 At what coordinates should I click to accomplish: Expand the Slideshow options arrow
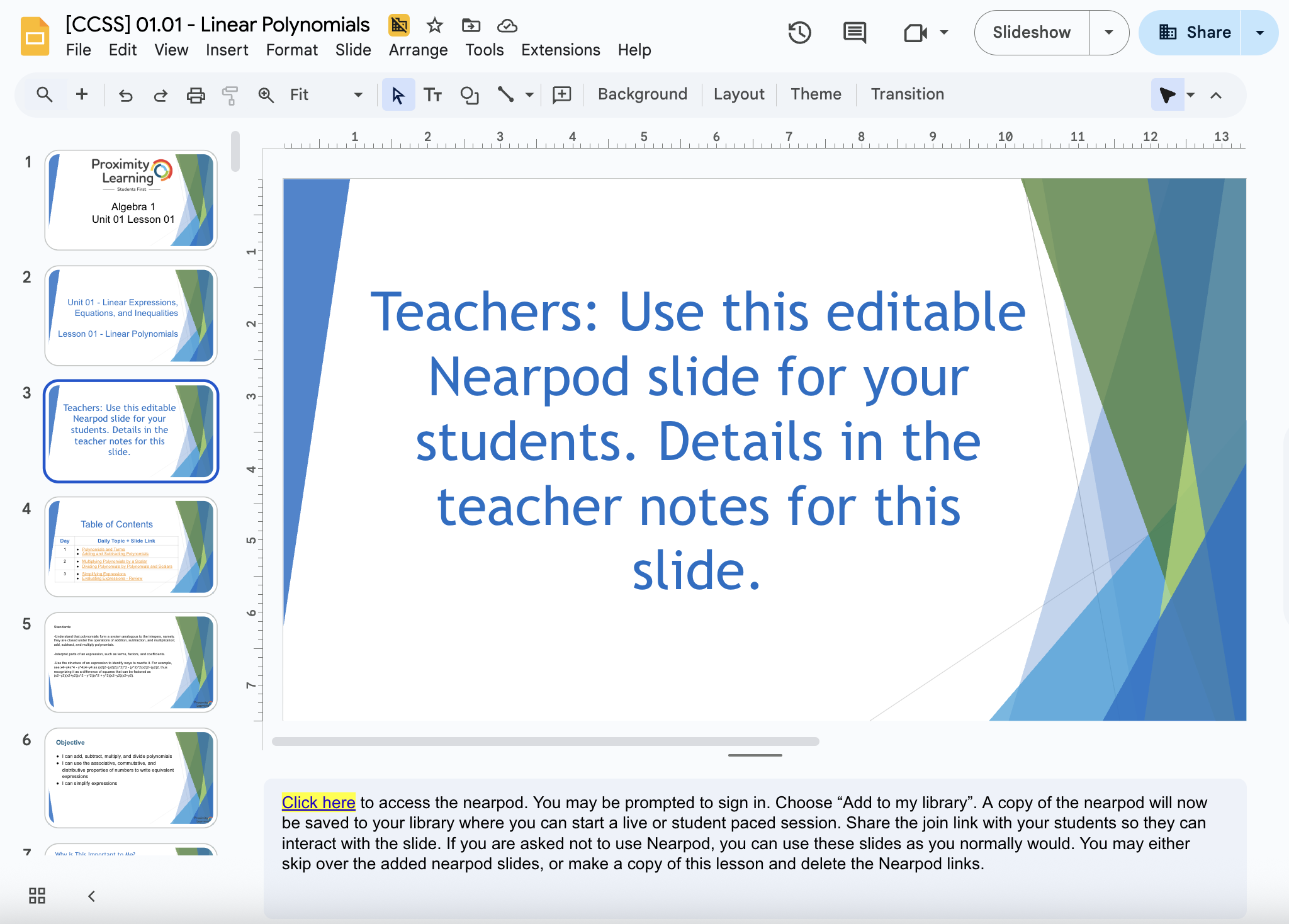(x=1109, y=32)
